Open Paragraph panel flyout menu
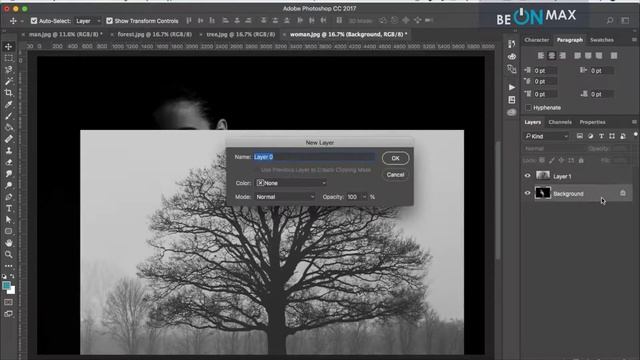Viewport: 640px width, 360px height. click(634, 40)
